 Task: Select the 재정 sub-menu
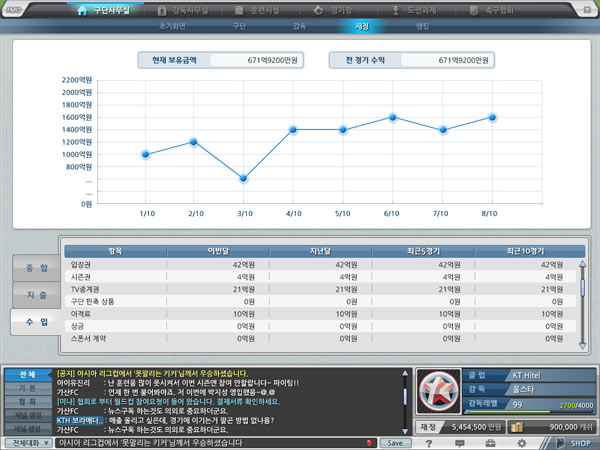362,26
